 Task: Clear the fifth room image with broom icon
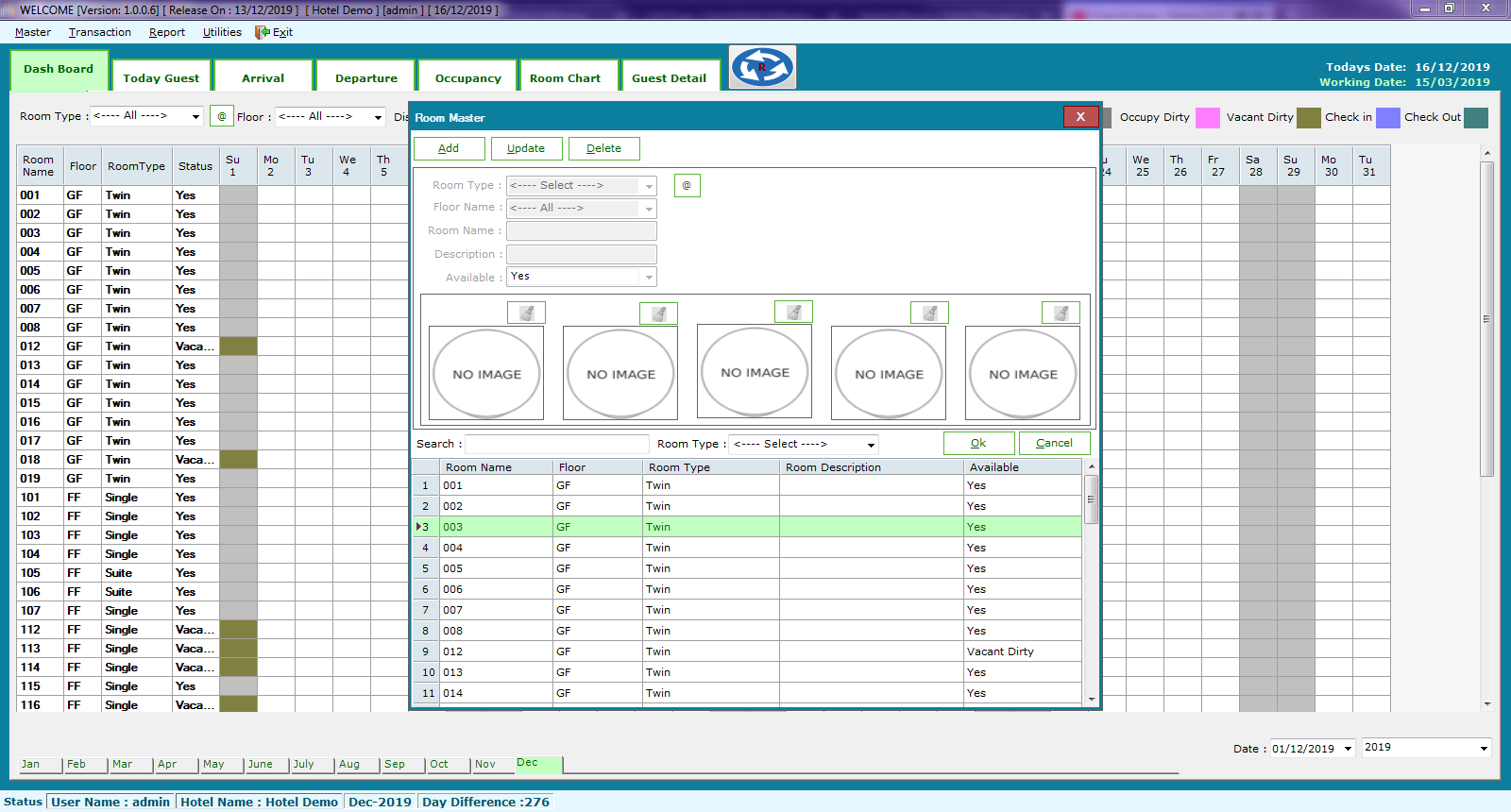click(x=1061, y=313)
